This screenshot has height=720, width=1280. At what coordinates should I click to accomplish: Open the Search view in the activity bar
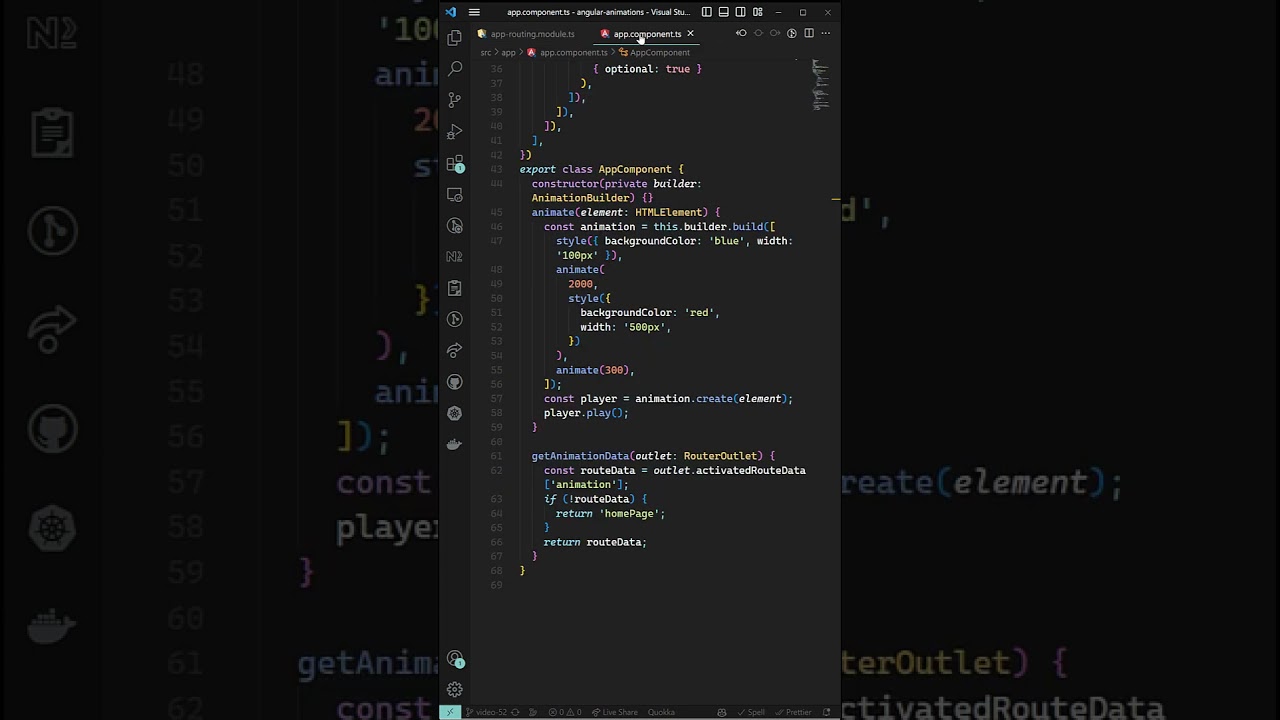pos(455,69)
